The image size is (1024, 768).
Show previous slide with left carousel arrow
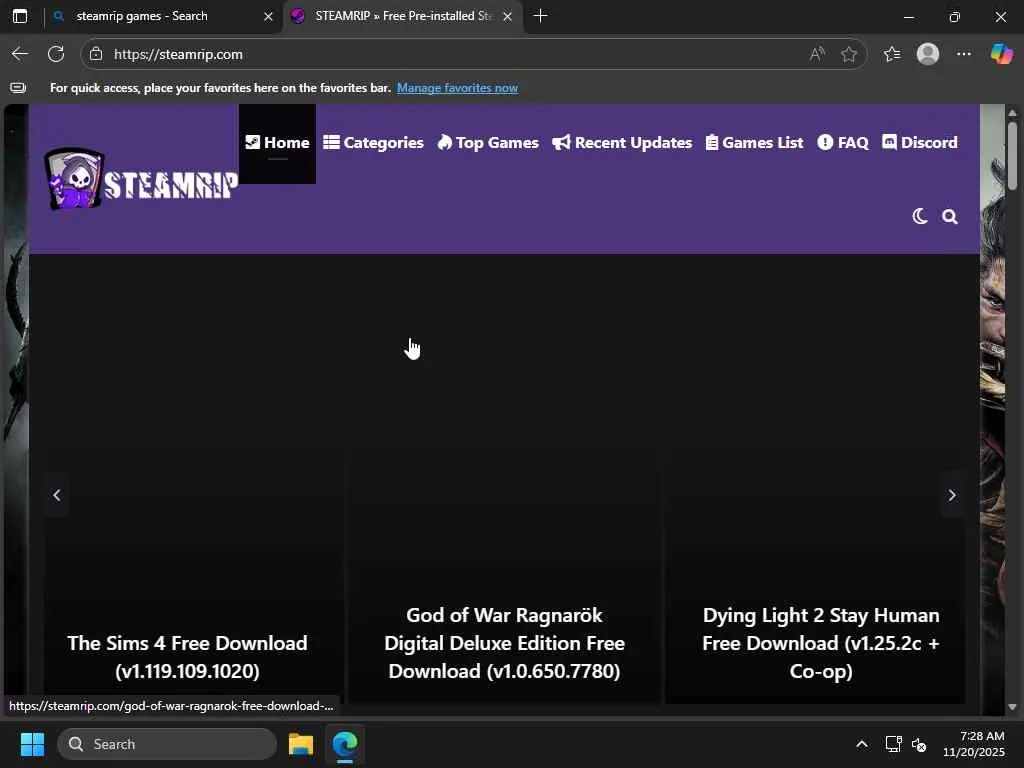(57, 496)
